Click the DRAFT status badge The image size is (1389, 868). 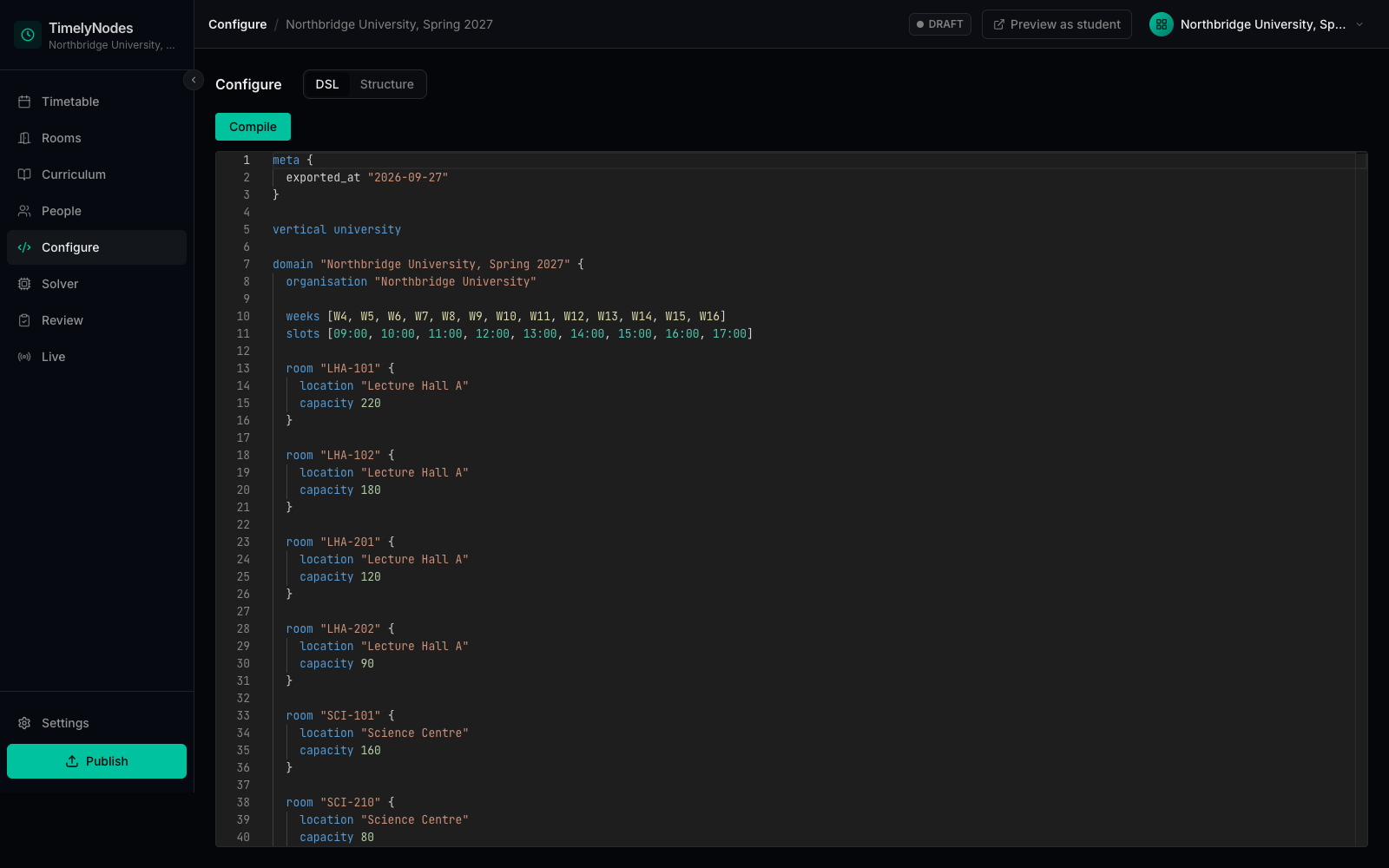pyautogui.click(x=939, y=24)
